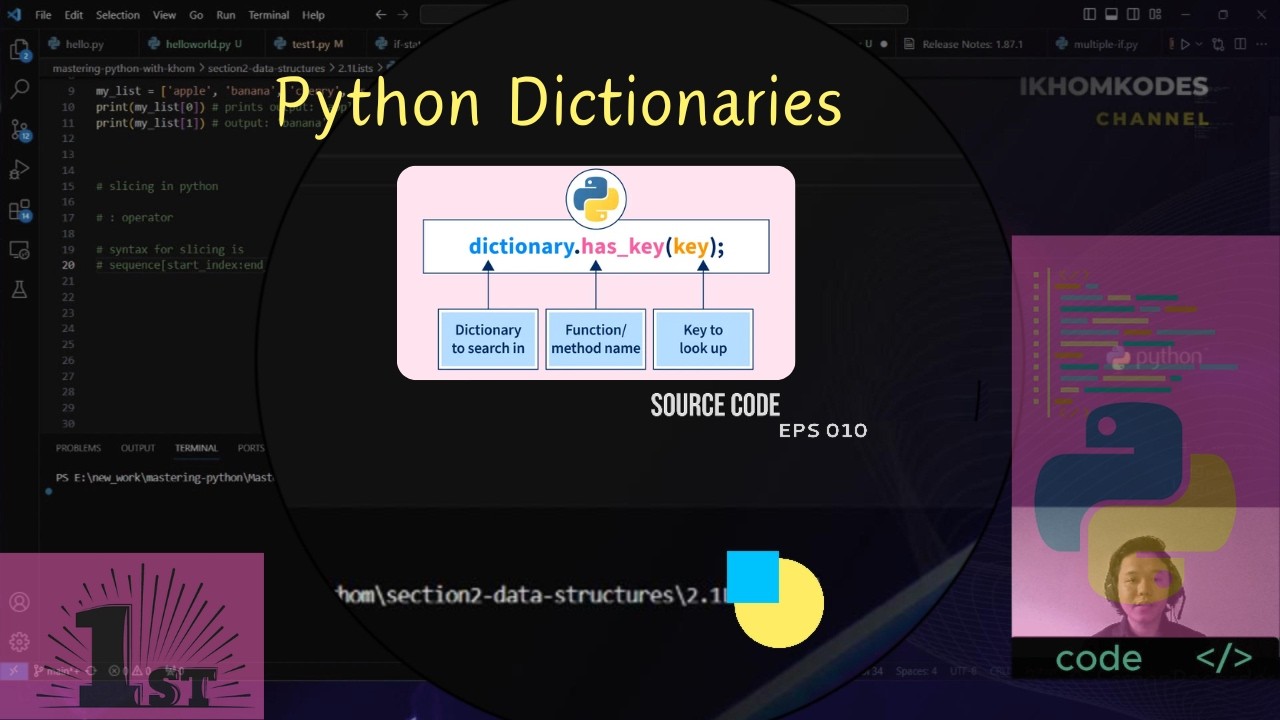Open the Testing flask view
This screenshot has width=1280, height=720.
[19, 289]
